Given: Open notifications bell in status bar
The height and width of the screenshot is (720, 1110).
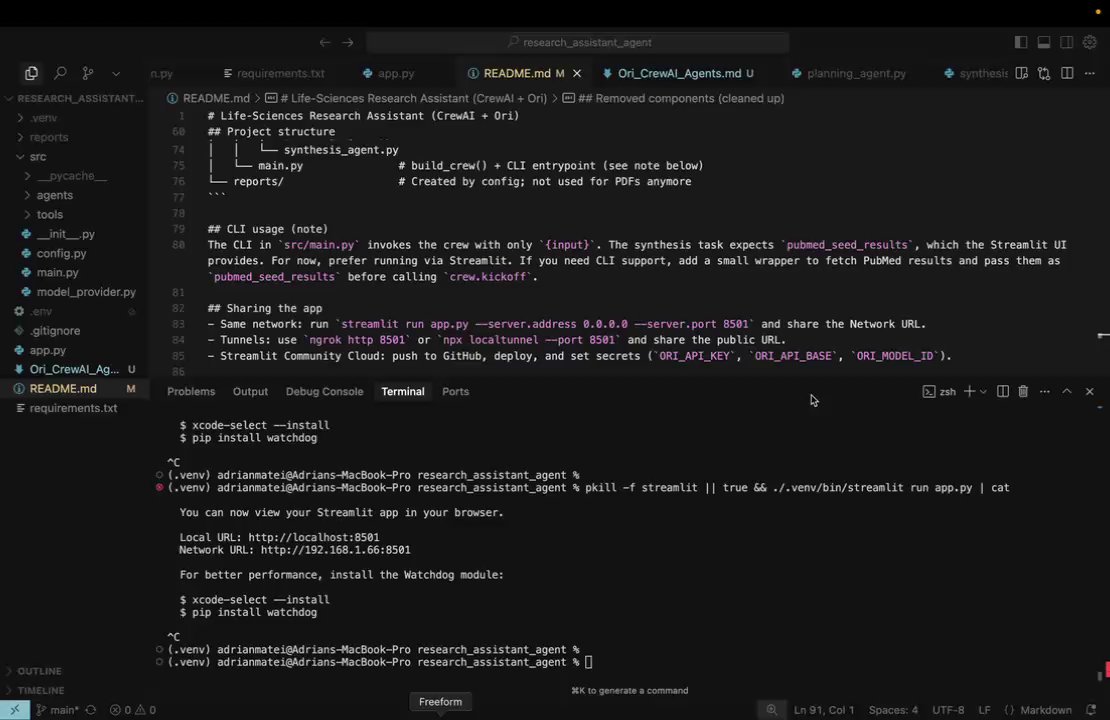Looking at the screenshot, I should point(1091,710).
